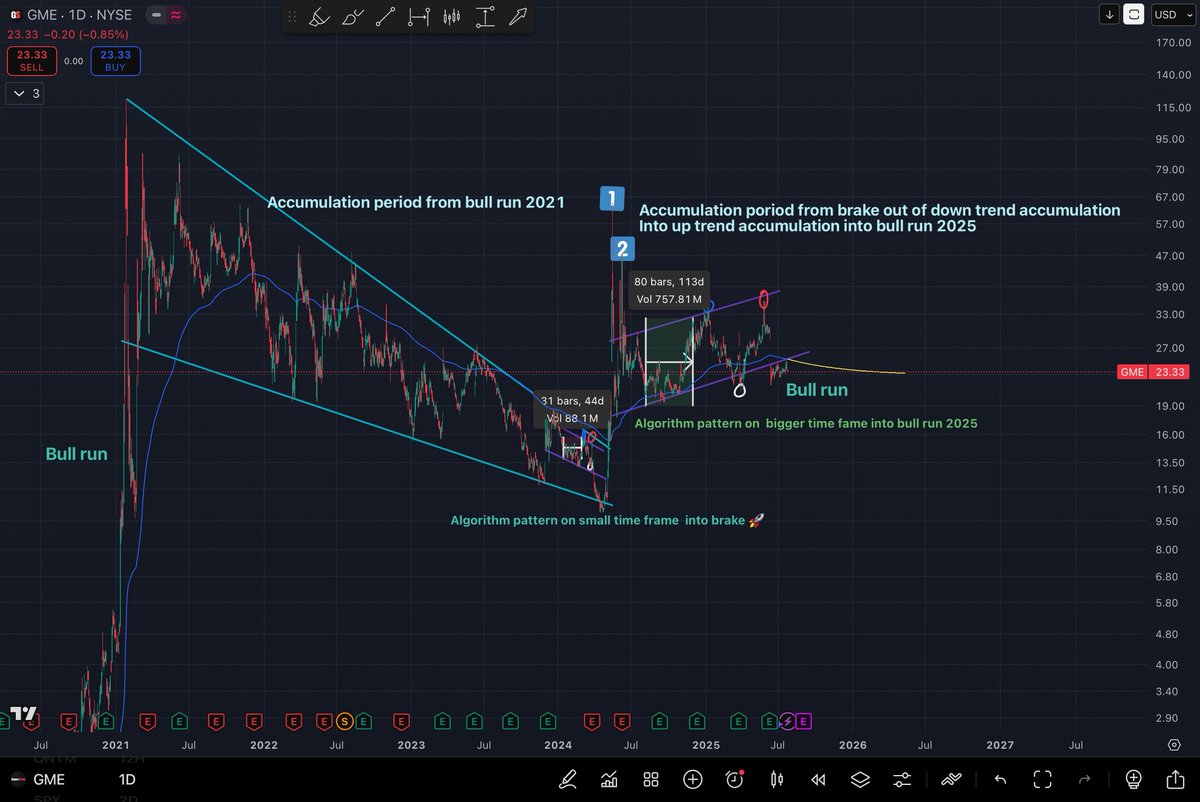The height and width of the screenshot is (802, 1200).
Task: Select the '31 bars, 44d' measurement label
Action: 573,409
